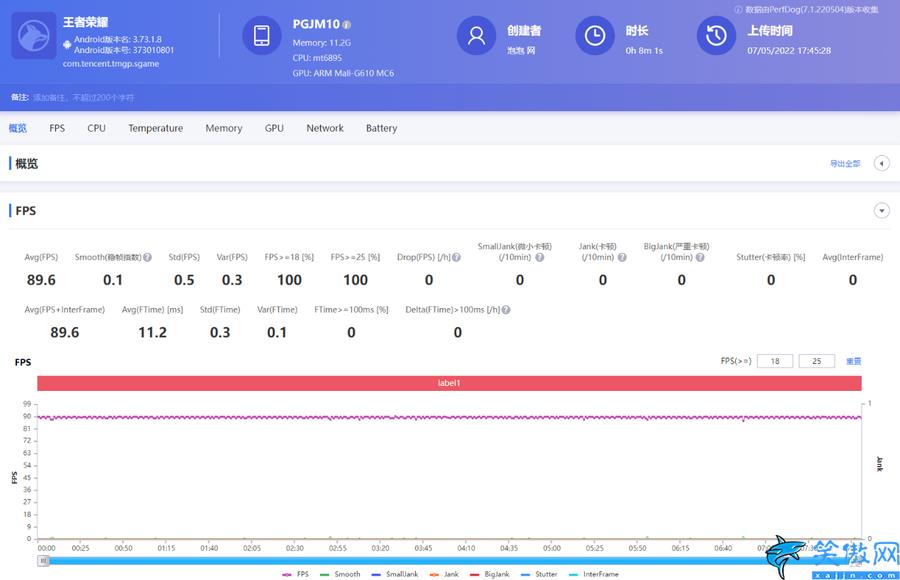Open help icon next to Smooth index
The height and width of the screenshot is (580, 900).
[148, 257]
